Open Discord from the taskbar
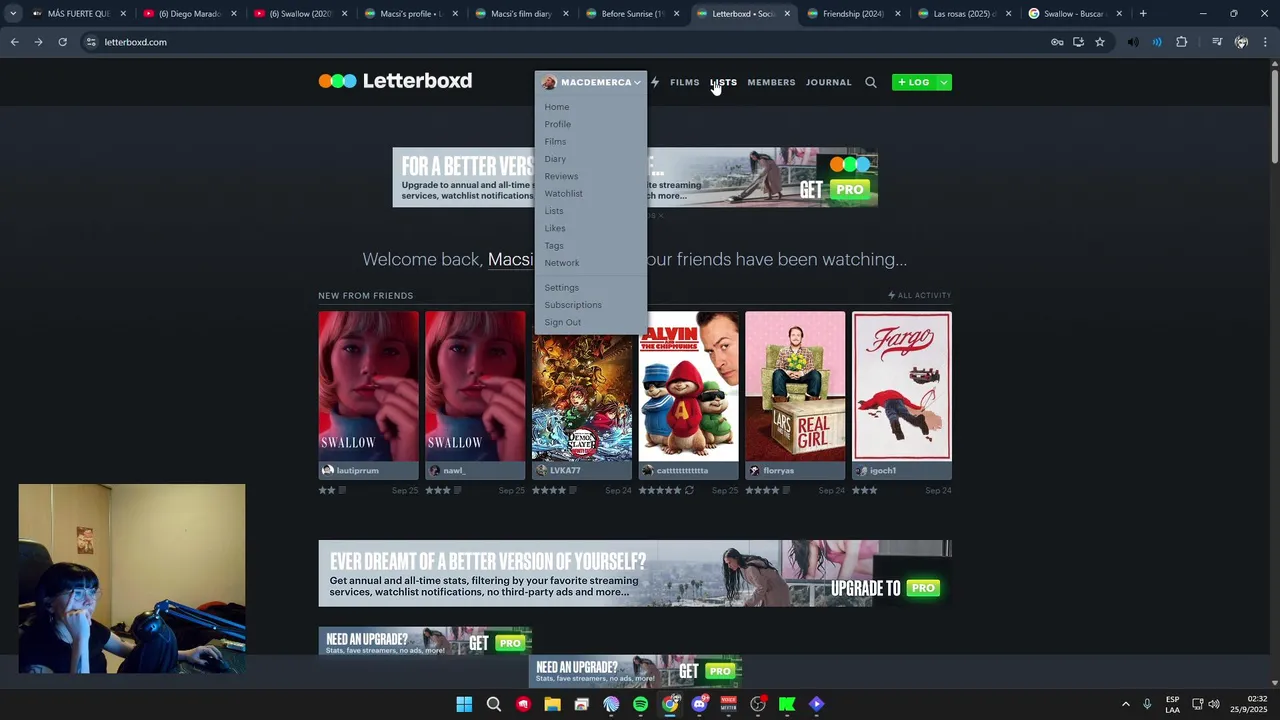The width and height of the screenshot is (1280, 720). pos(699,704)
